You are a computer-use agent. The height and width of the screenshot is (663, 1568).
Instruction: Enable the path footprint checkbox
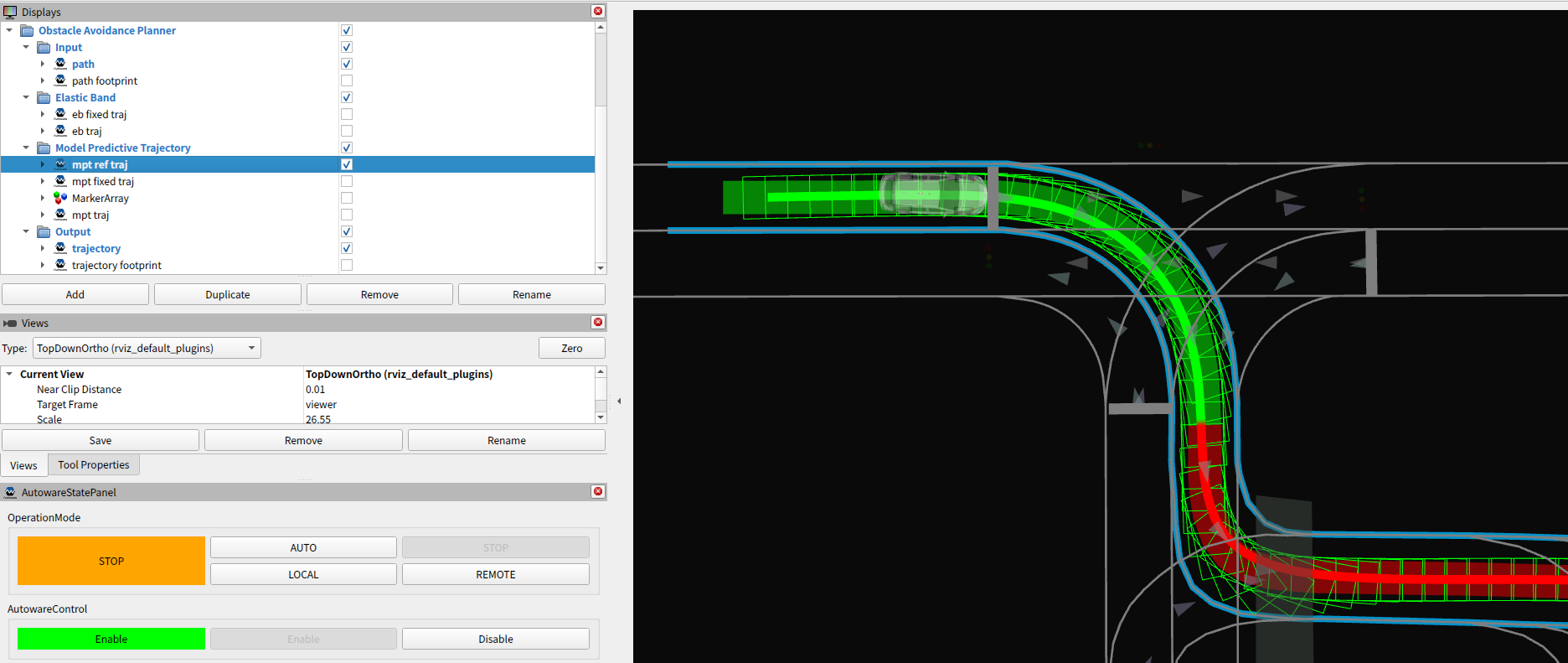[x=347, y=80]
